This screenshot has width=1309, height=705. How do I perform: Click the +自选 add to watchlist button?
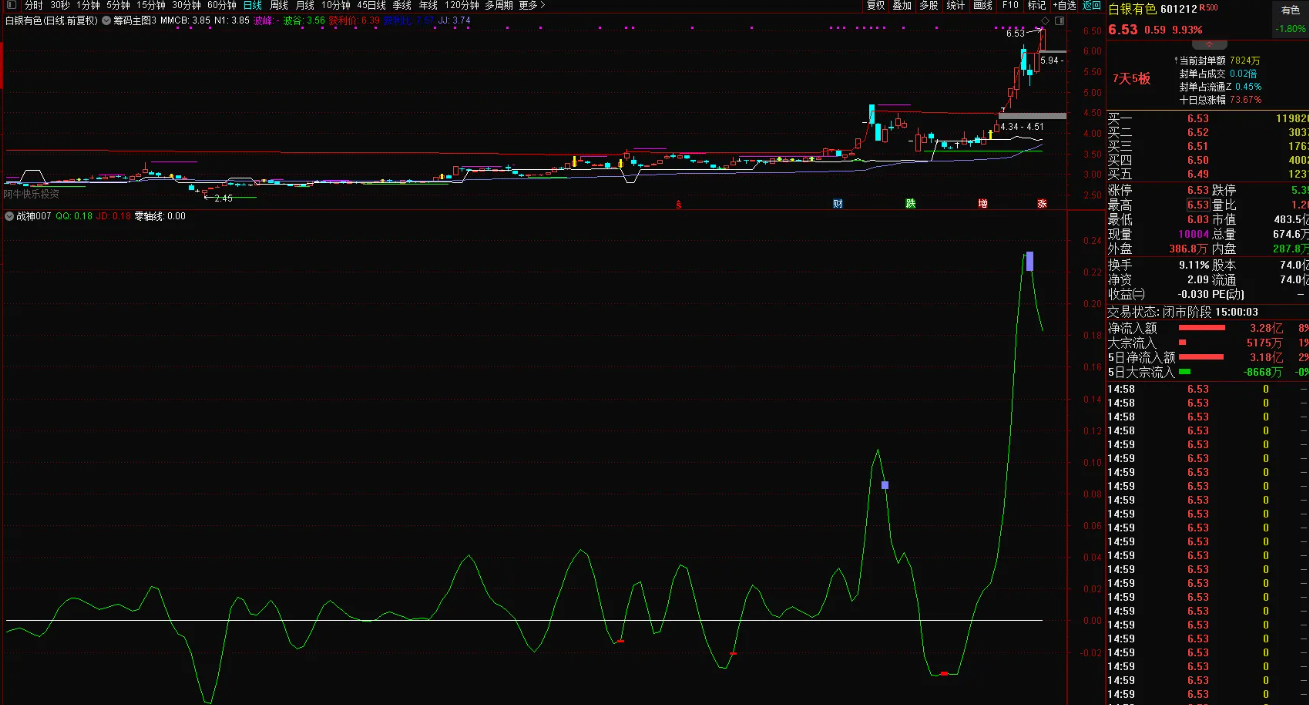pos(1063,5)
